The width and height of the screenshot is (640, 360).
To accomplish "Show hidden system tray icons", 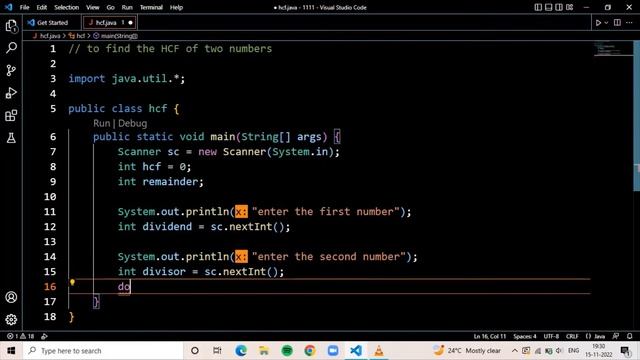I will (514, 351).
